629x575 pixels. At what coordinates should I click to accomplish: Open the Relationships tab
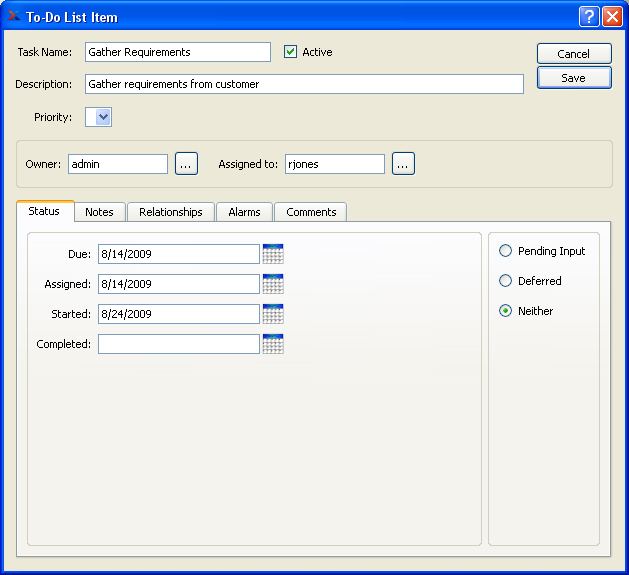(x=171, y=212)
